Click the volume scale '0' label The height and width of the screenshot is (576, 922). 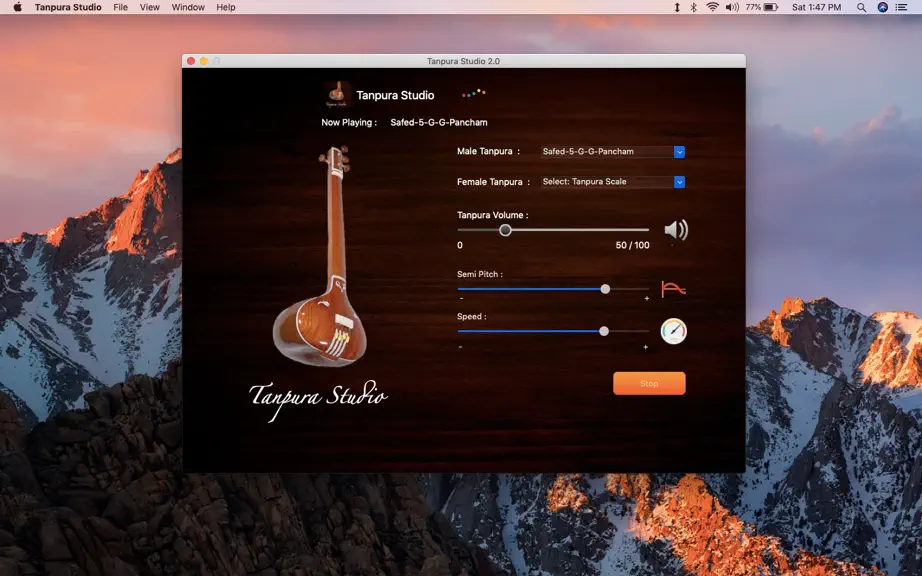[x=460, y=245]
